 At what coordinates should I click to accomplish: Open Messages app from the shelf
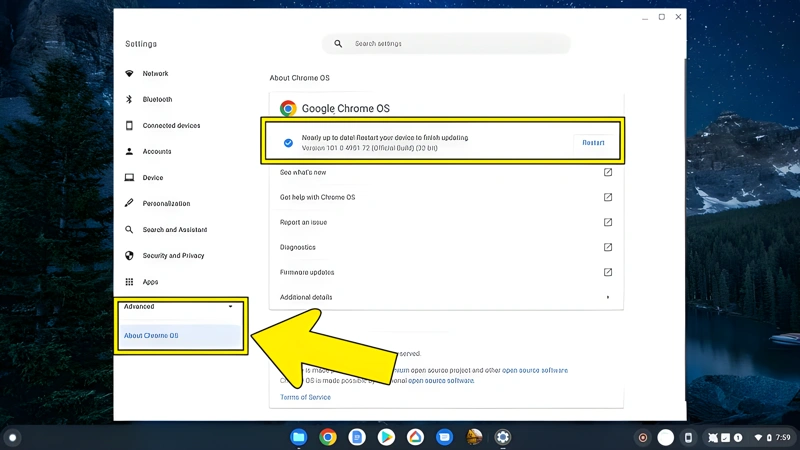click(x=444, y=437)
